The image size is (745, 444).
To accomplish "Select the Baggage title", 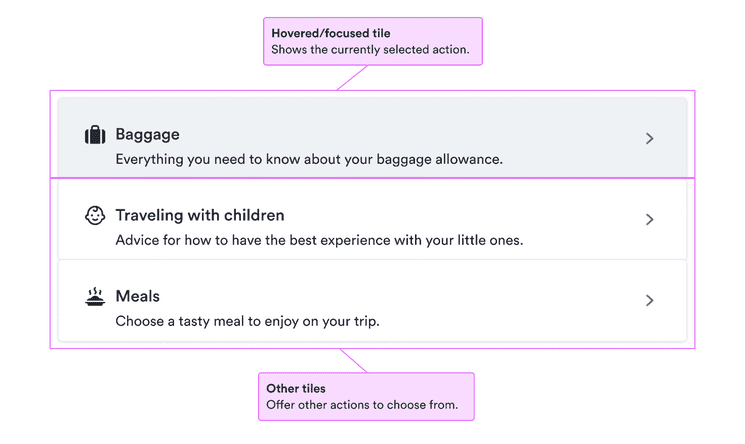I will click(147, 134).
